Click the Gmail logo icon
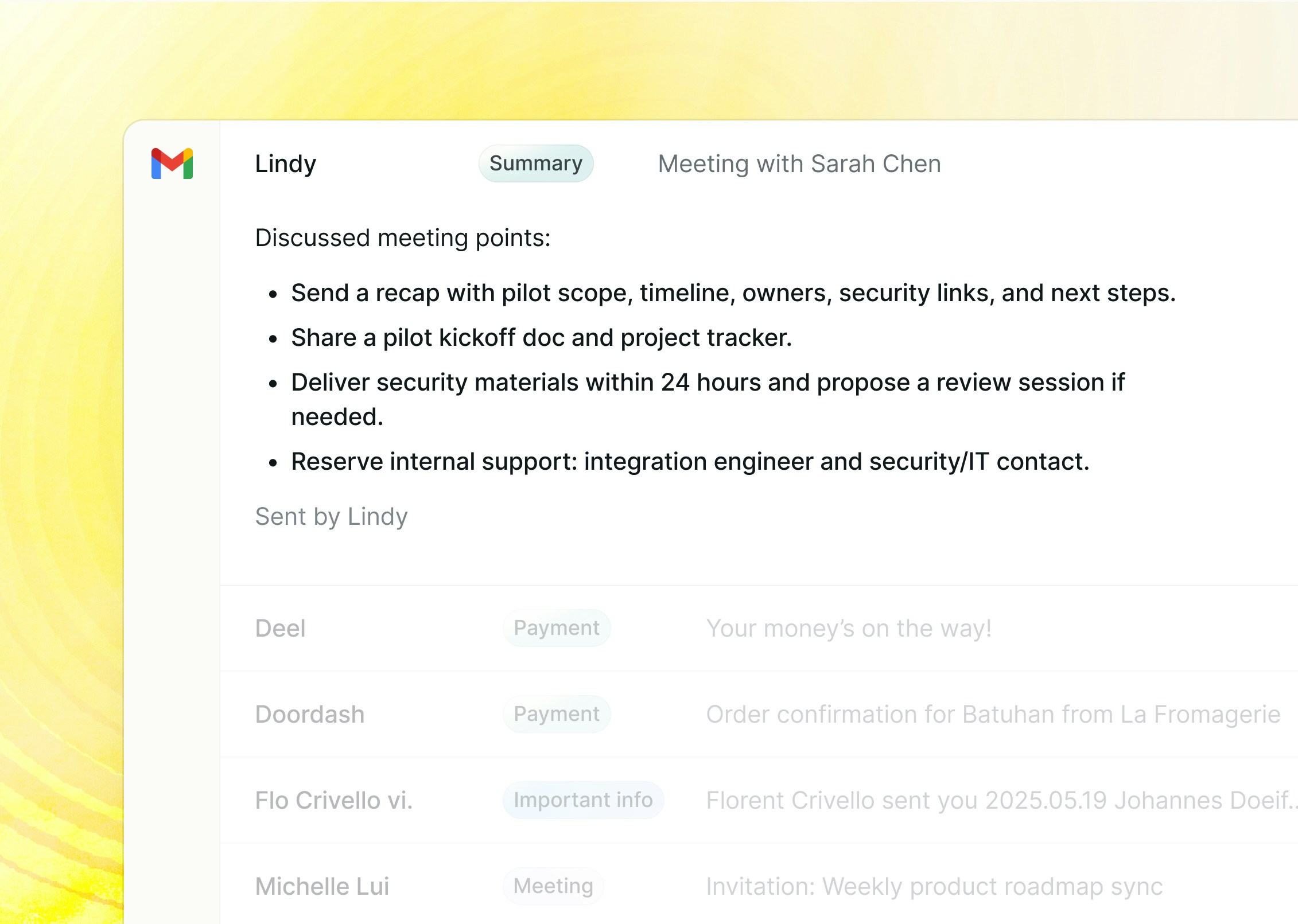The image size is (1298, 924). 171,164
